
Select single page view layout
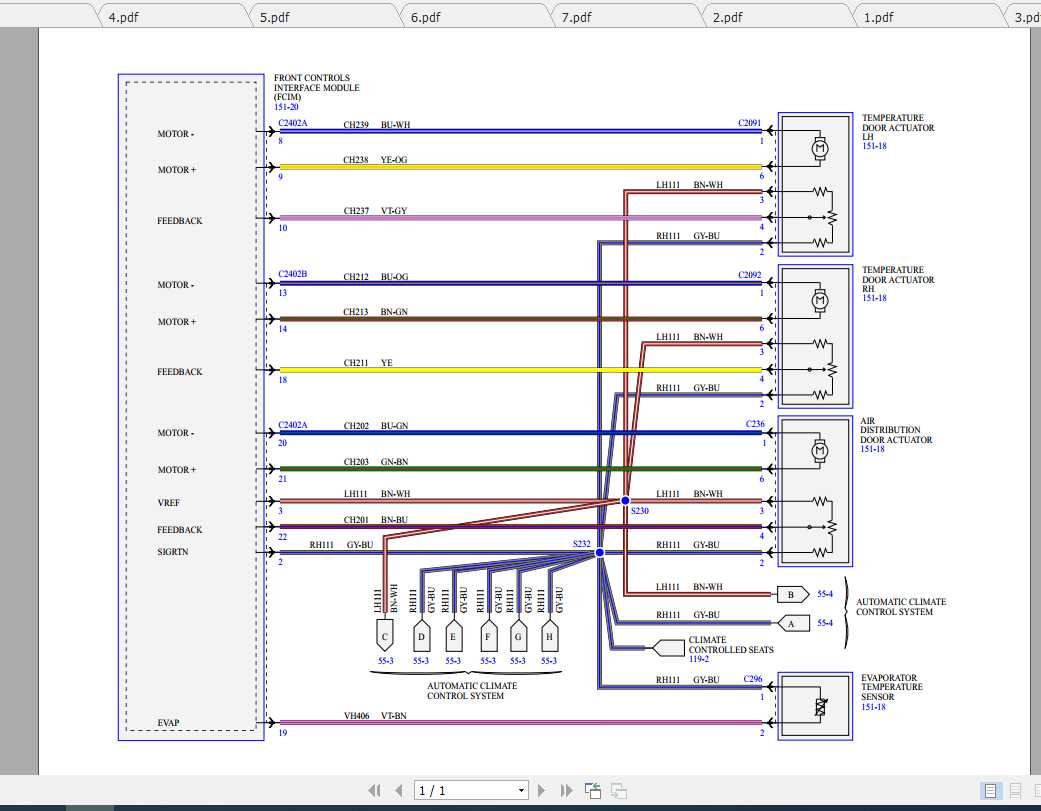[x=990, y=790]
